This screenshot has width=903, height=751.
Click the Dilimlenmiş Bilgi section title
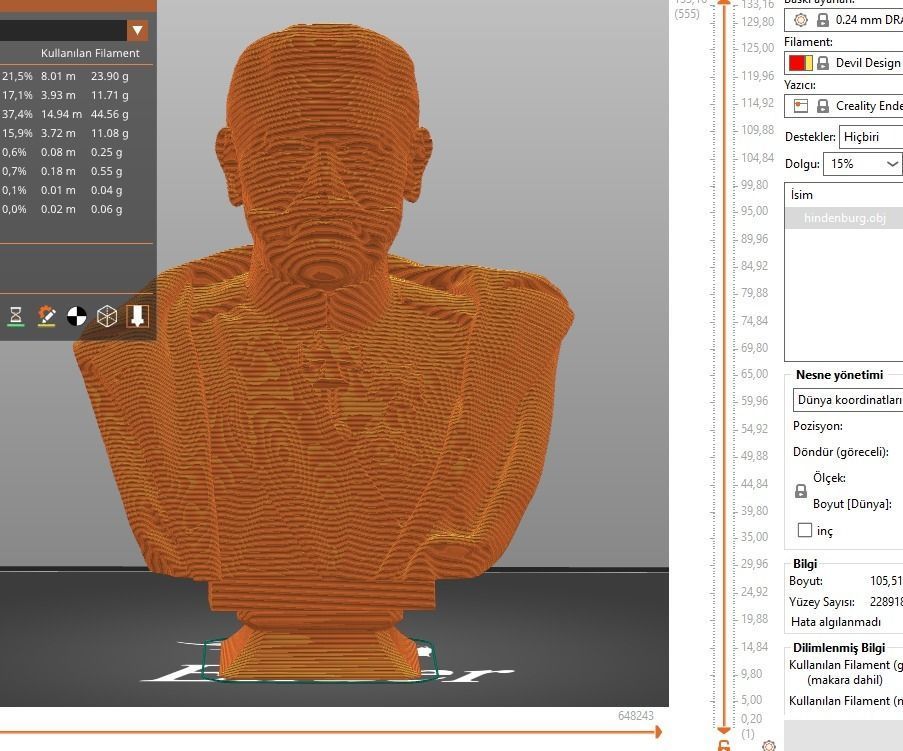838,648
